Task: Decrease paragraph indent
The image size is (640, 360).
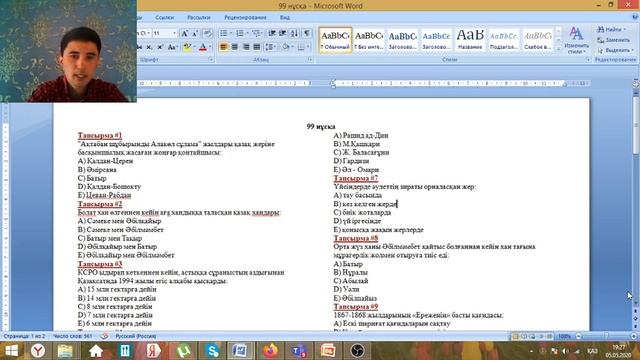Action: coord(272,33)
